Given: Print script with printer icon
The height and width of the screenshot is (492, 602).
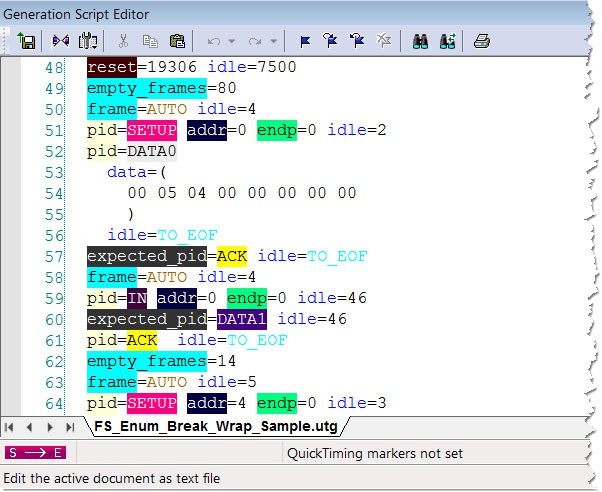Looking at the screenshot, I should click(x=482, y=41).
